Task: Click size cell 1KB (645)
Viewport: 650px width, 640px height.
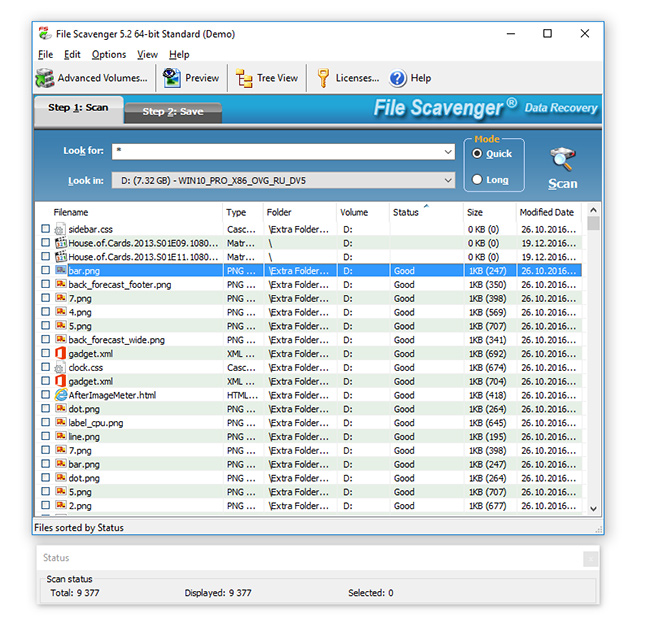Action: click(x=488, y=423)
